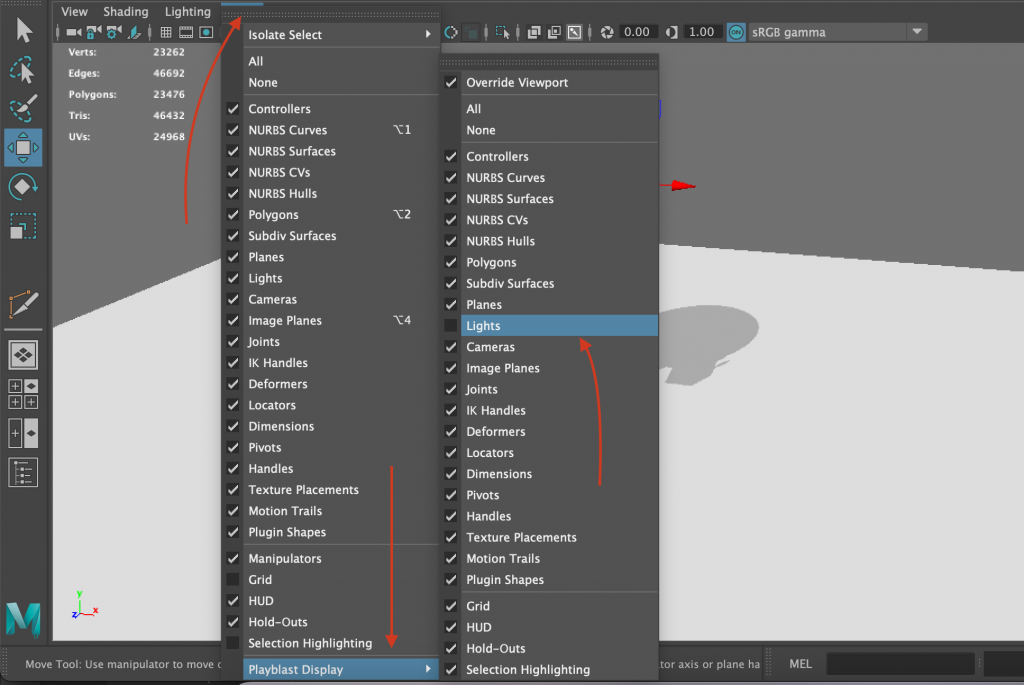Screen dimensions: 1024x685
Task: Select the arrow Select tool
Action: tap(23, 30)
